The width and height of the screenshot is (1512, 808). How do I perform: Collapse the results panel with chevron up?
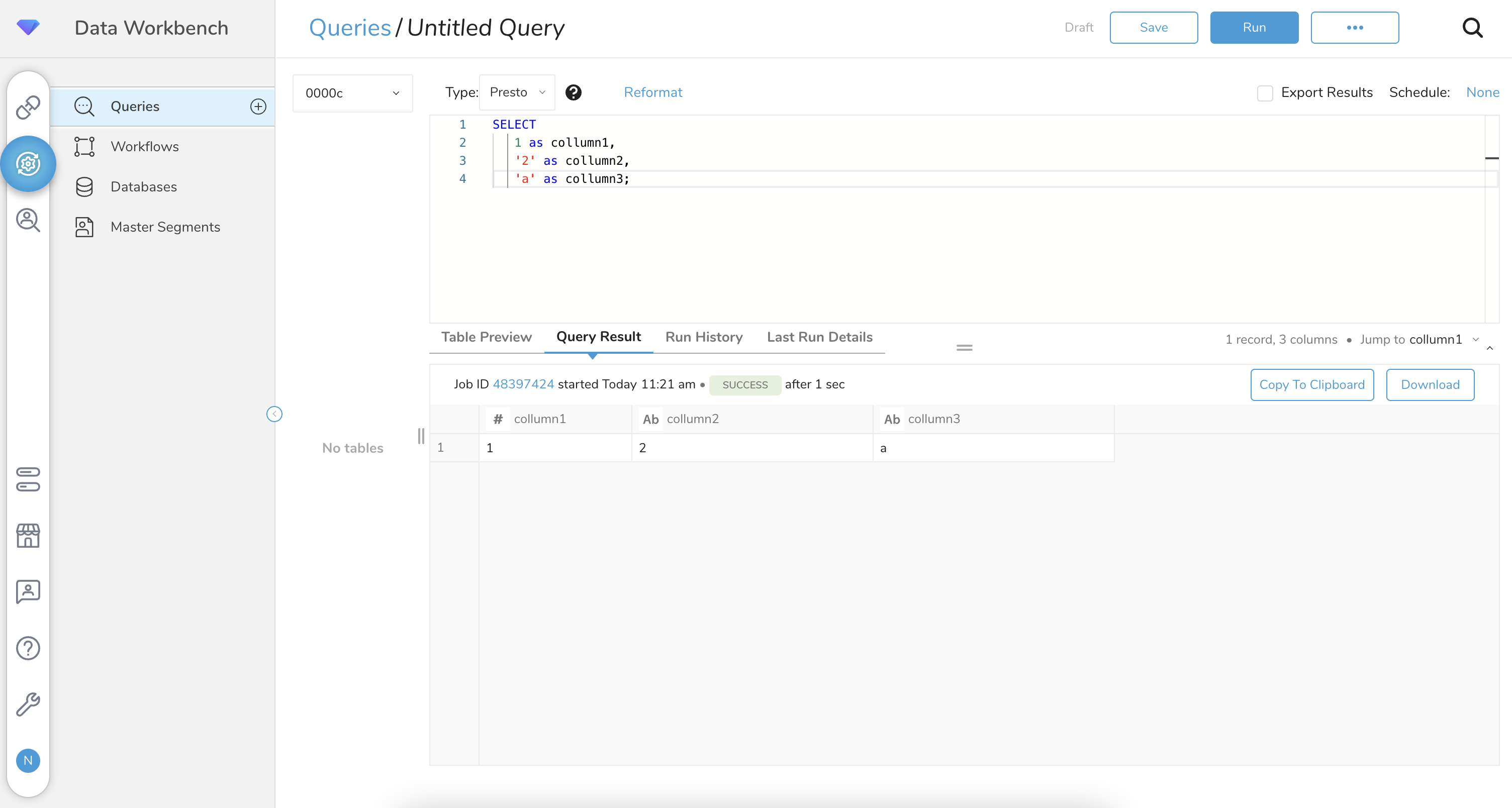tap(1490, 348)
